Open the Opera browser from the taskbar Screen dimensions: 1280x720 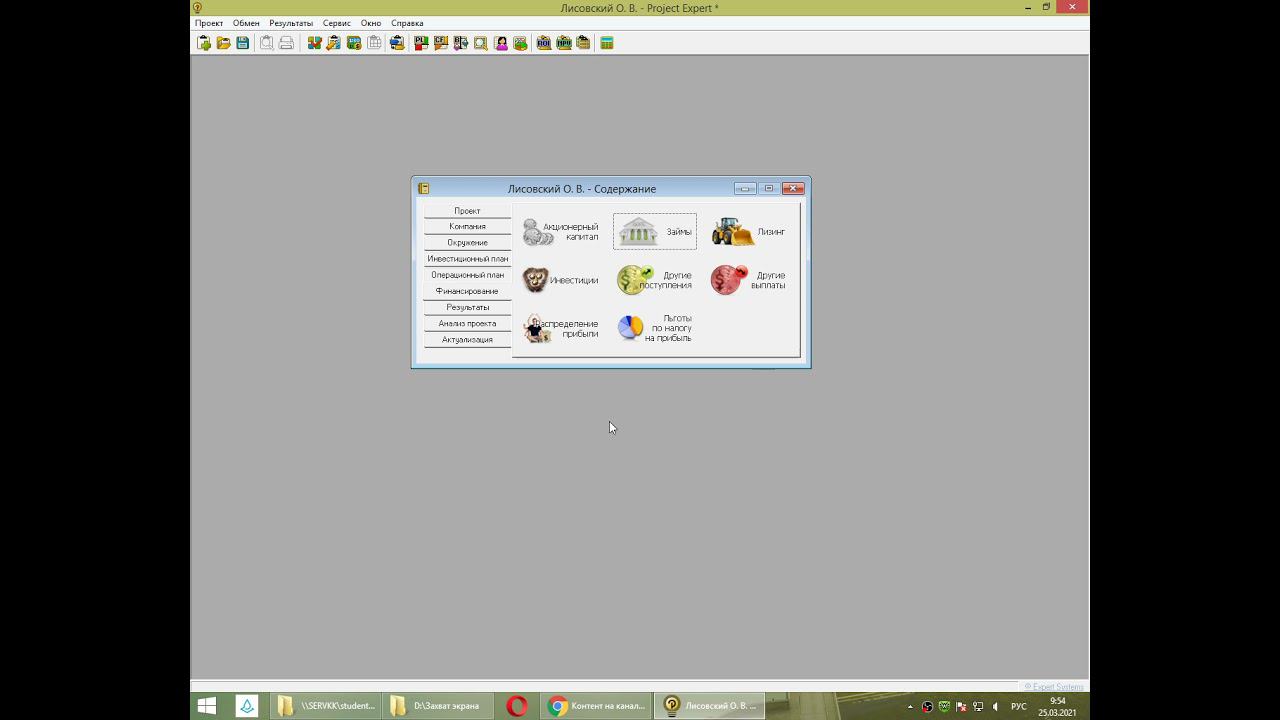point(517,706)
